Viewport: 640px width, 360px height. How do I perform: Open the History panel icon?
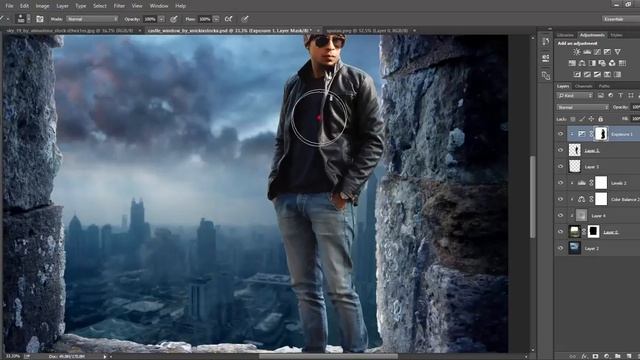(546, 41)
